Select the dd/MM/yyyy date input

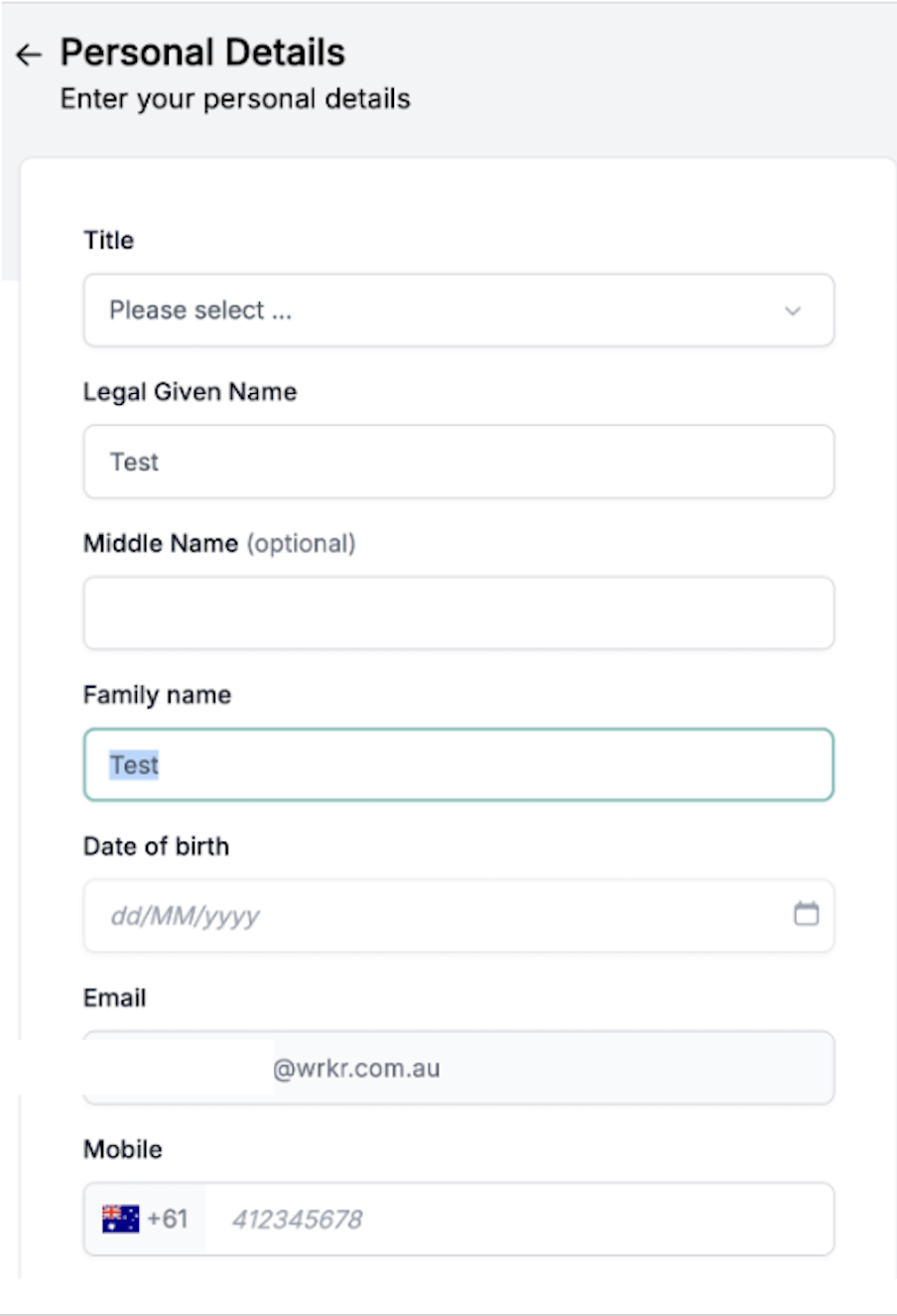[x=458, y=916]
